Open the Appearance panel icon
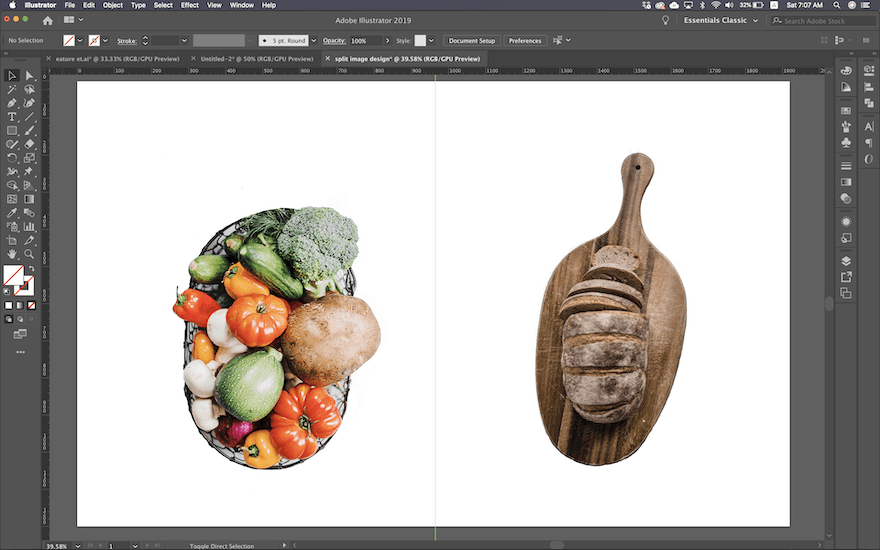This screenshot has width=880, height=550. pos(846,220)
